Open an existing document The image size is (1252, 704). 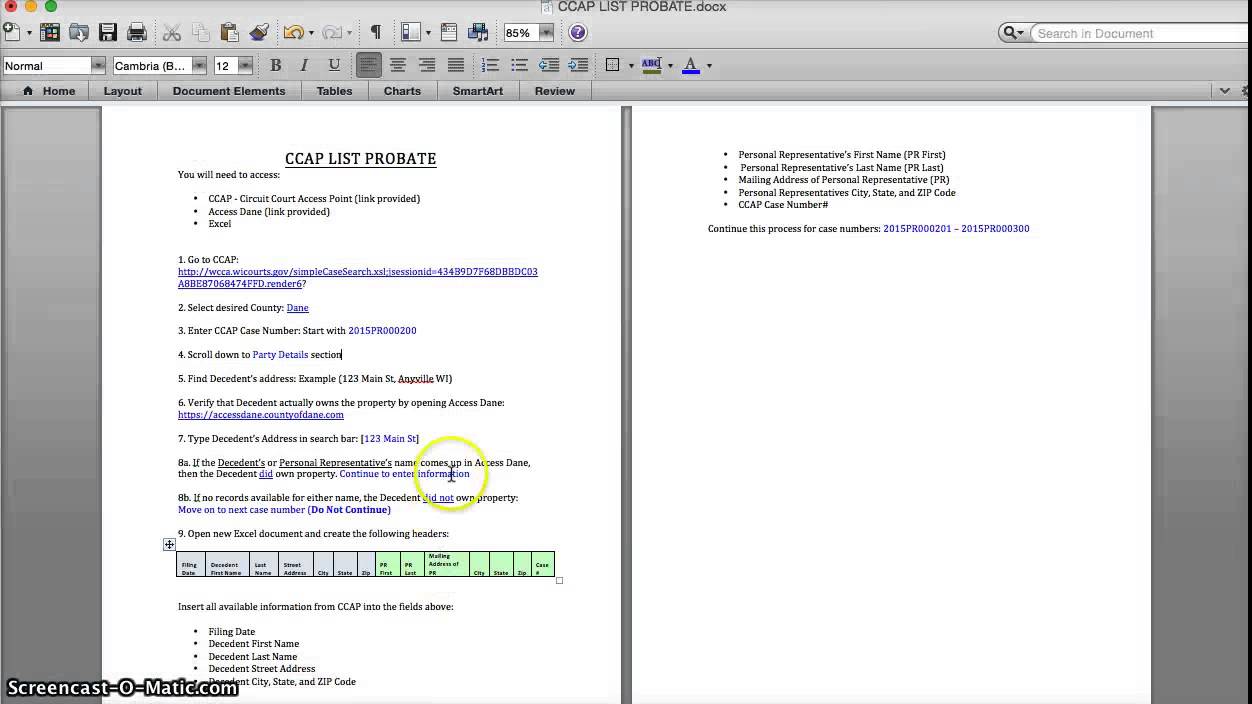coord(78,32)
